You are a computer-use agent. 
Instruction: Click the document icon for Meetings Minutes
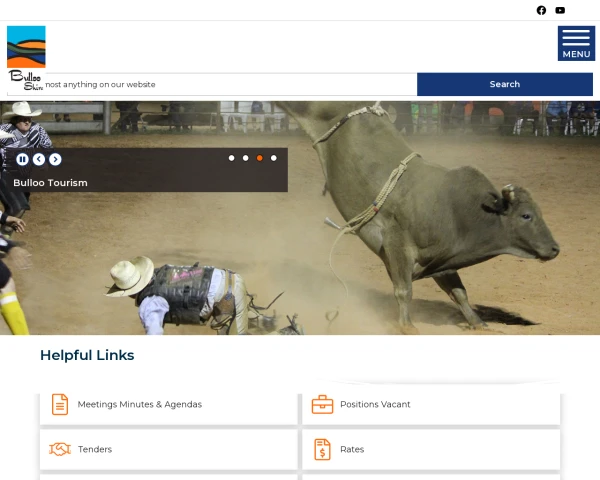[x=60, y=404]
